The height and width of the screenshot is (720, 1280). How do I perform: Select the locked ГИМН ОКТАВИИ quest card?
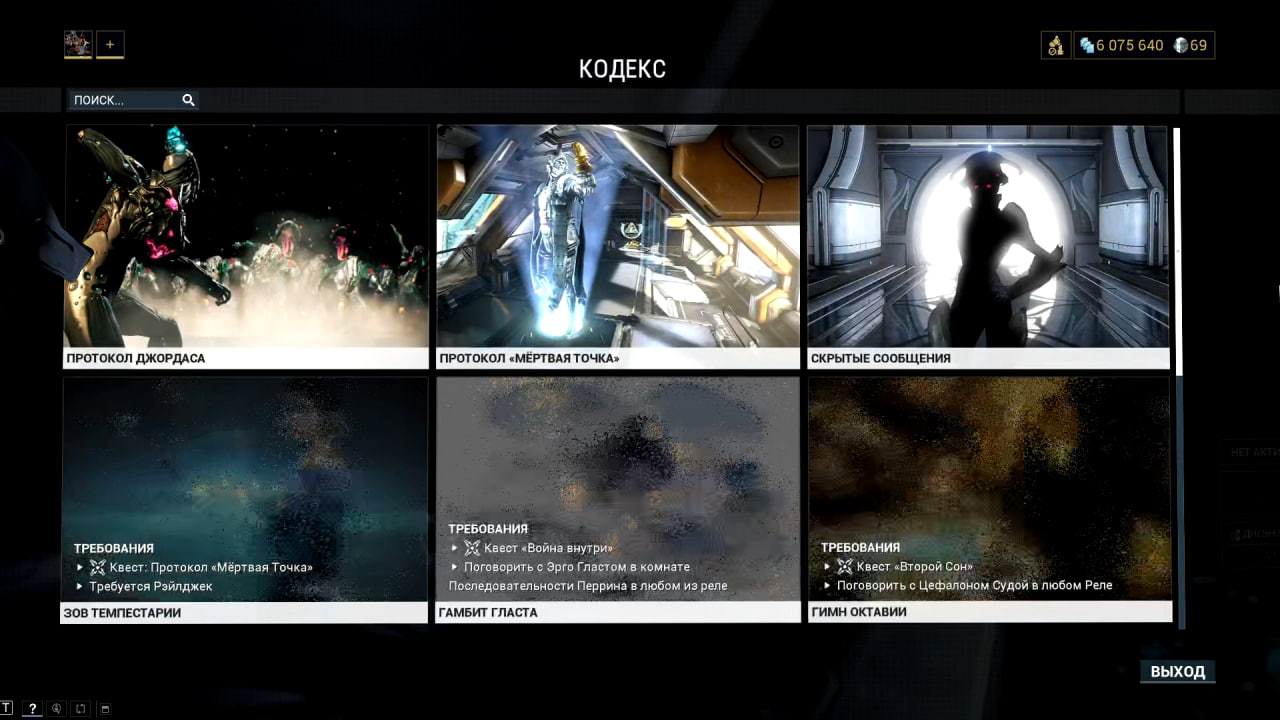click(989, 500)
